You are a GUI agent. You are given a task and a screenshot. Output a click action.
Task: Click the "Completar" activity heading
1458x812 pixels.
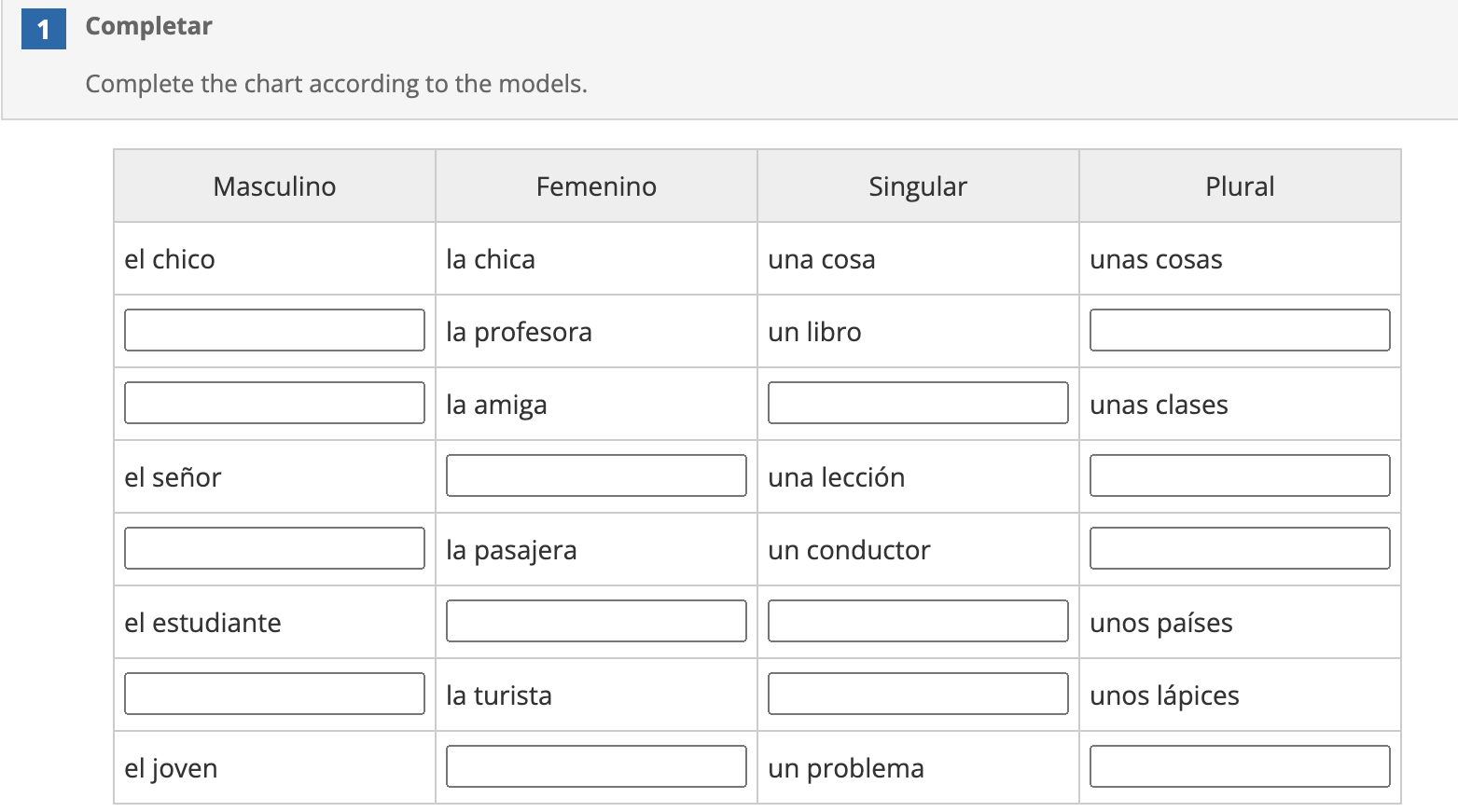[149, 26]
